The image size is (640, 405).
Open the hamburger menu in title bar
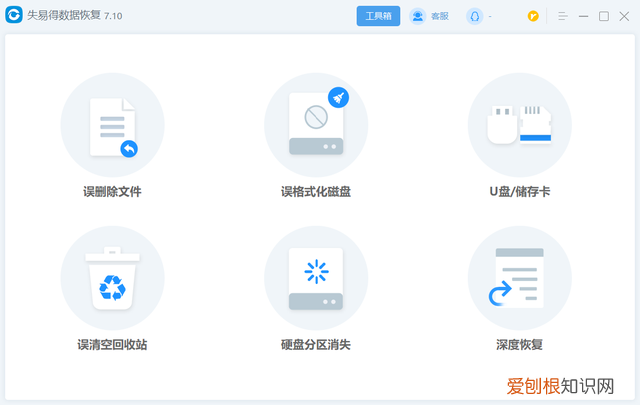(562, 16)
